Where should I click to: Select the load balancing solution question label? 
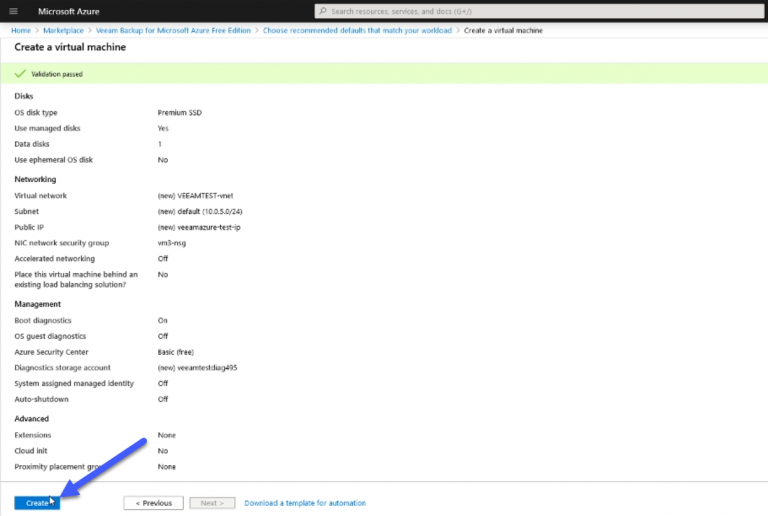[76, 280]
